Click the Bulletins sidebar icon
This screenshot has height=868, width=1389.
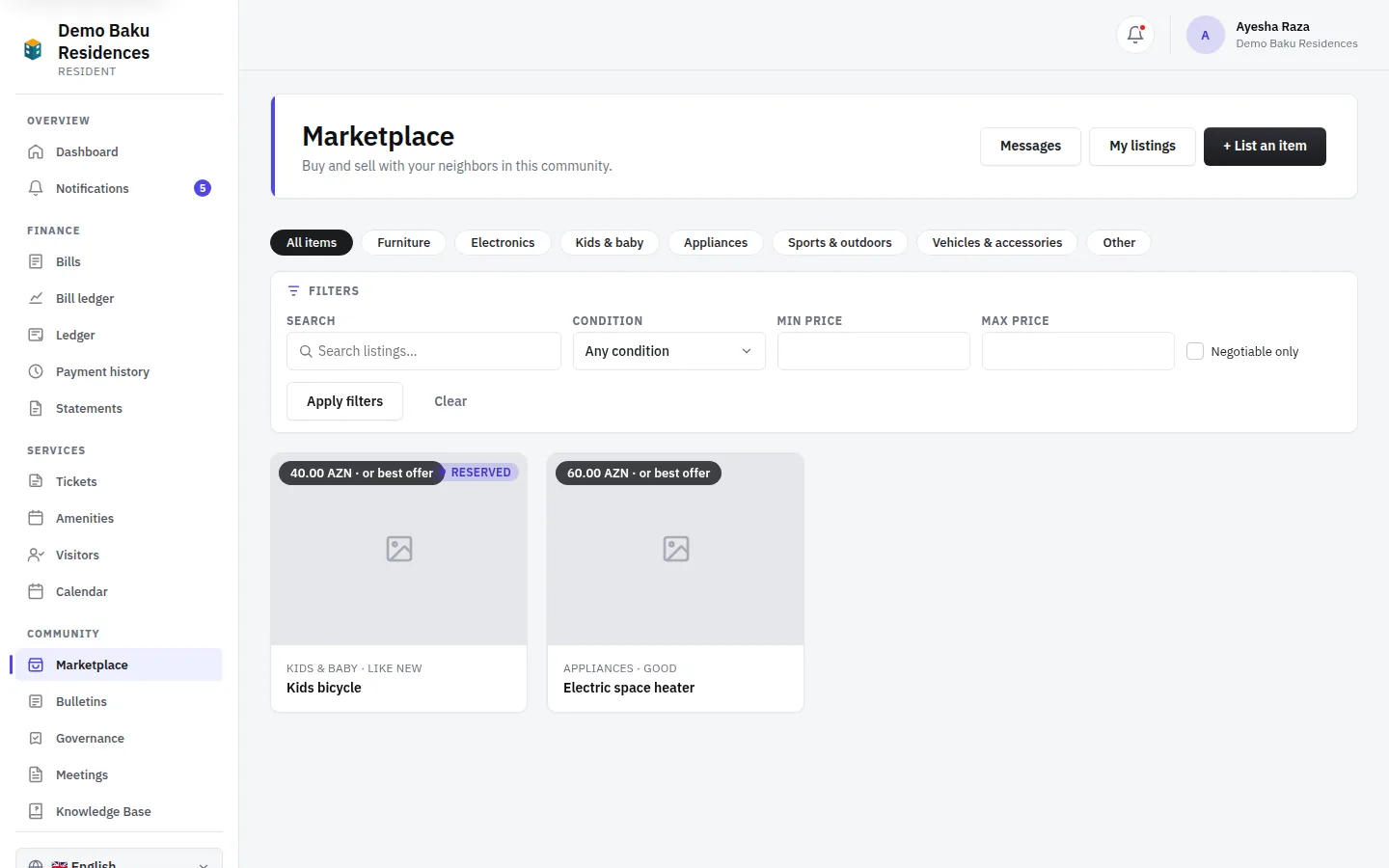[36, 701]
